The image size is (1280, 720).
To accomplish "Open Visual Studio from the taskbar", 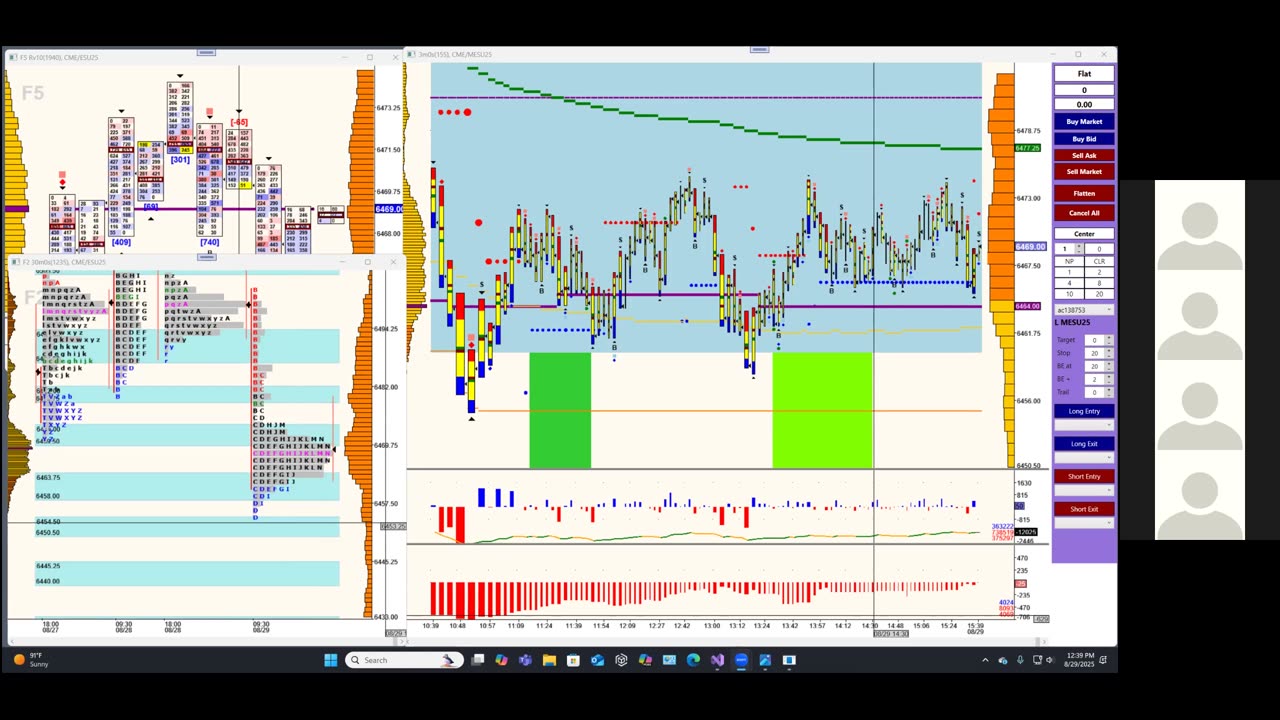I will 717,660.
